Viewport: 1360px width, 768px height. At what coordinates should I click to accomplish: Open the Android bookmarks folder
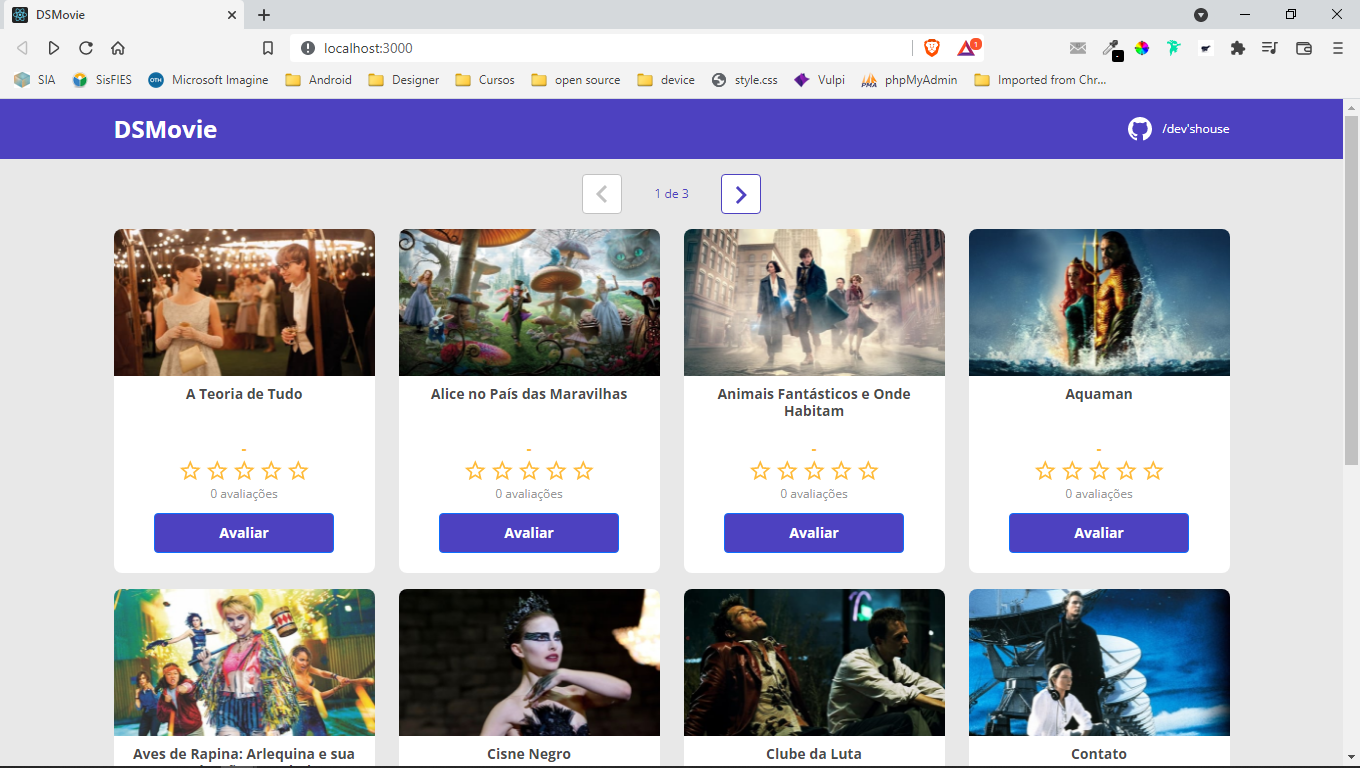pos(318,79)
